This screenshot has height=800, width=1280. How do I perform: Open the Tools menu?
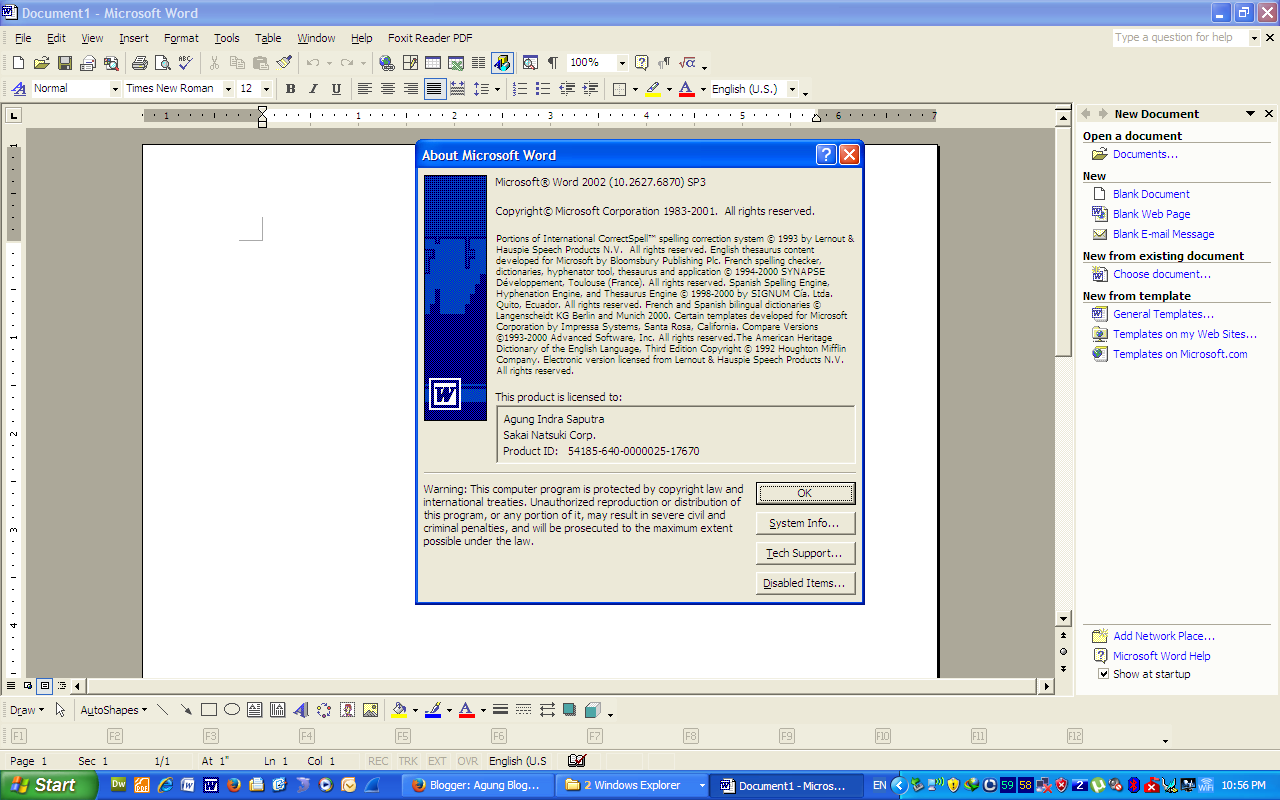point(227,38)
